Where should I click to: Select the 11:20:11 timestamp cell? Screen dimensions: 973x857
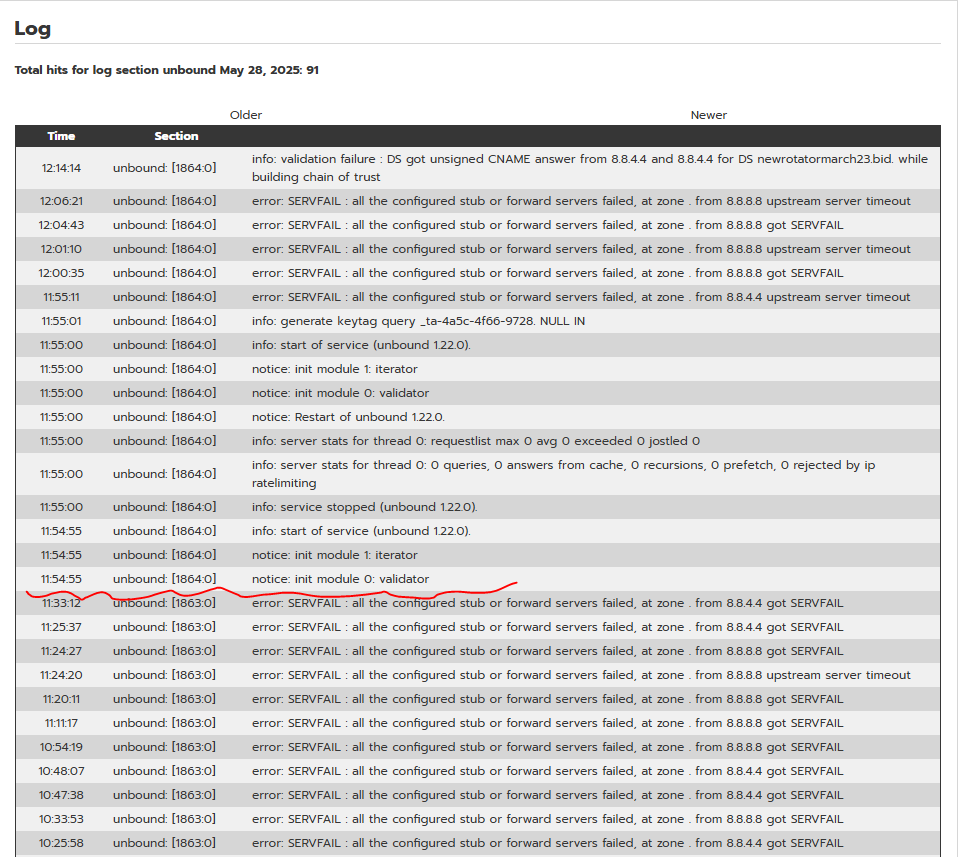[x=61, y=699]
